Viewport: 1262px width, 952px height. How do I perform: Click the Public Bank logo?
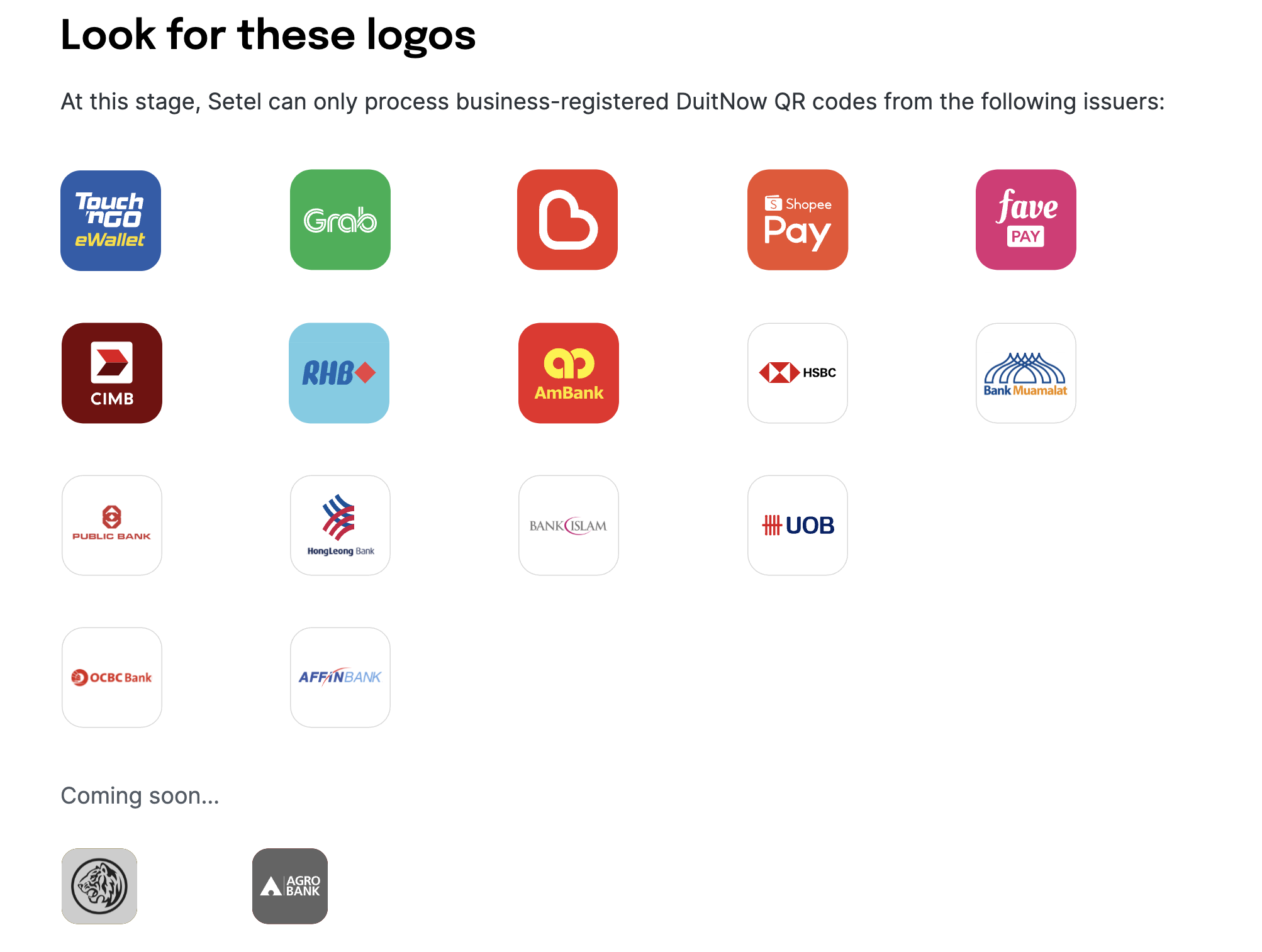point(112,525)
